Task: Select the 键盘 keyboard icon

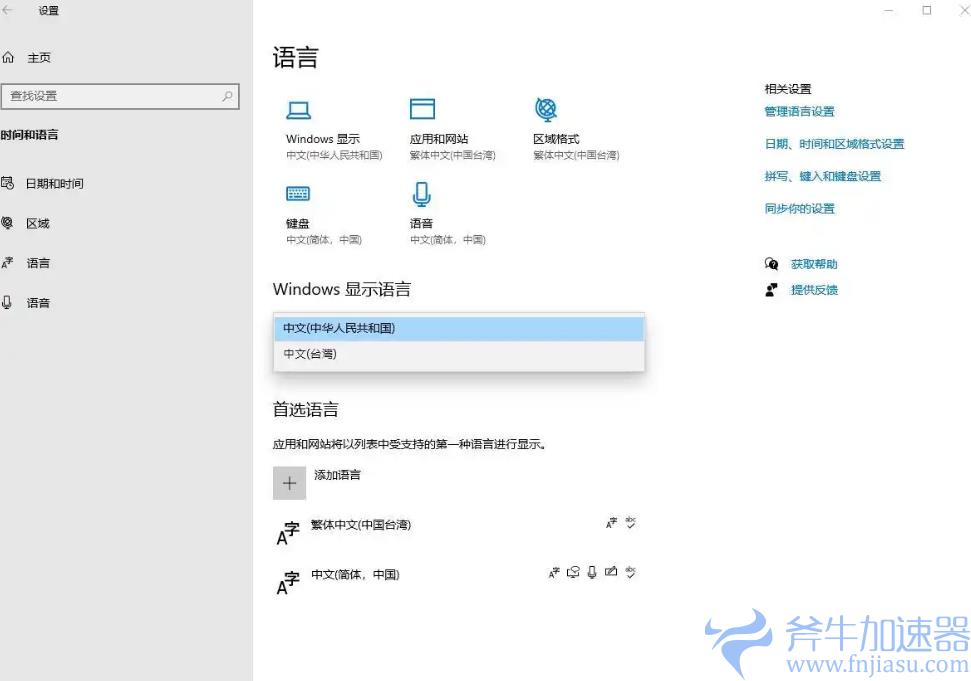Action: point(298,194)
